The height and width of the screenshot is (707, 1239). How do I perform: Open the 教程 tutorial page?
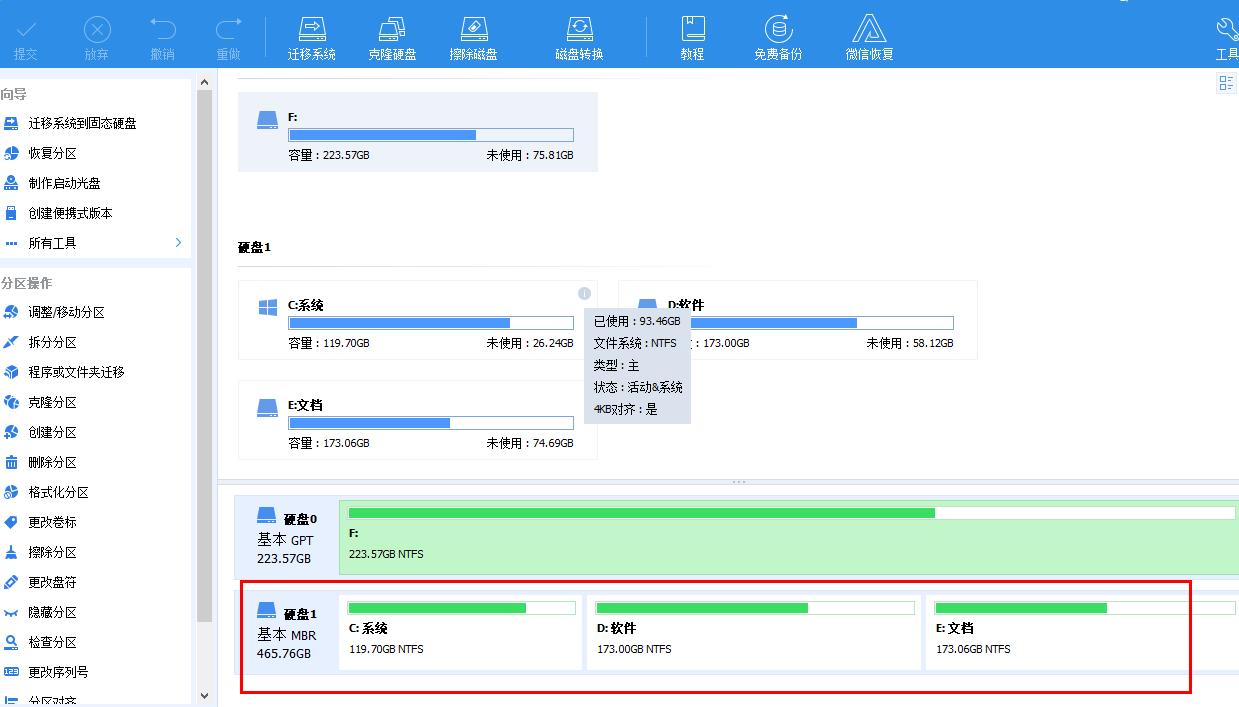[692, 35]
